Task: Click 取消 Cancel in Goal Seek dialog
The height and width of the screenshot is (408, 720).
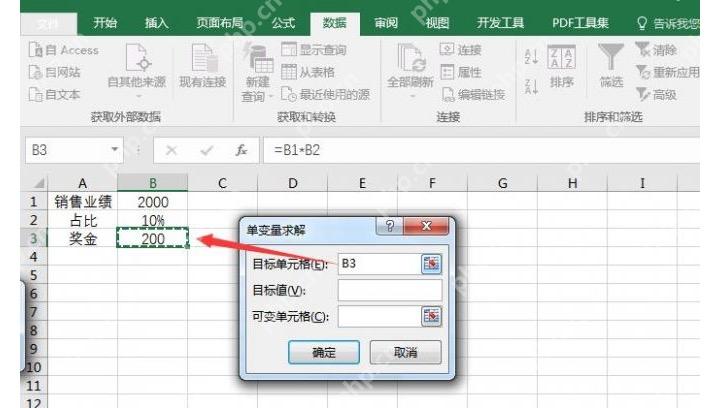Action: pyautogui.click(x=405, y=352)
